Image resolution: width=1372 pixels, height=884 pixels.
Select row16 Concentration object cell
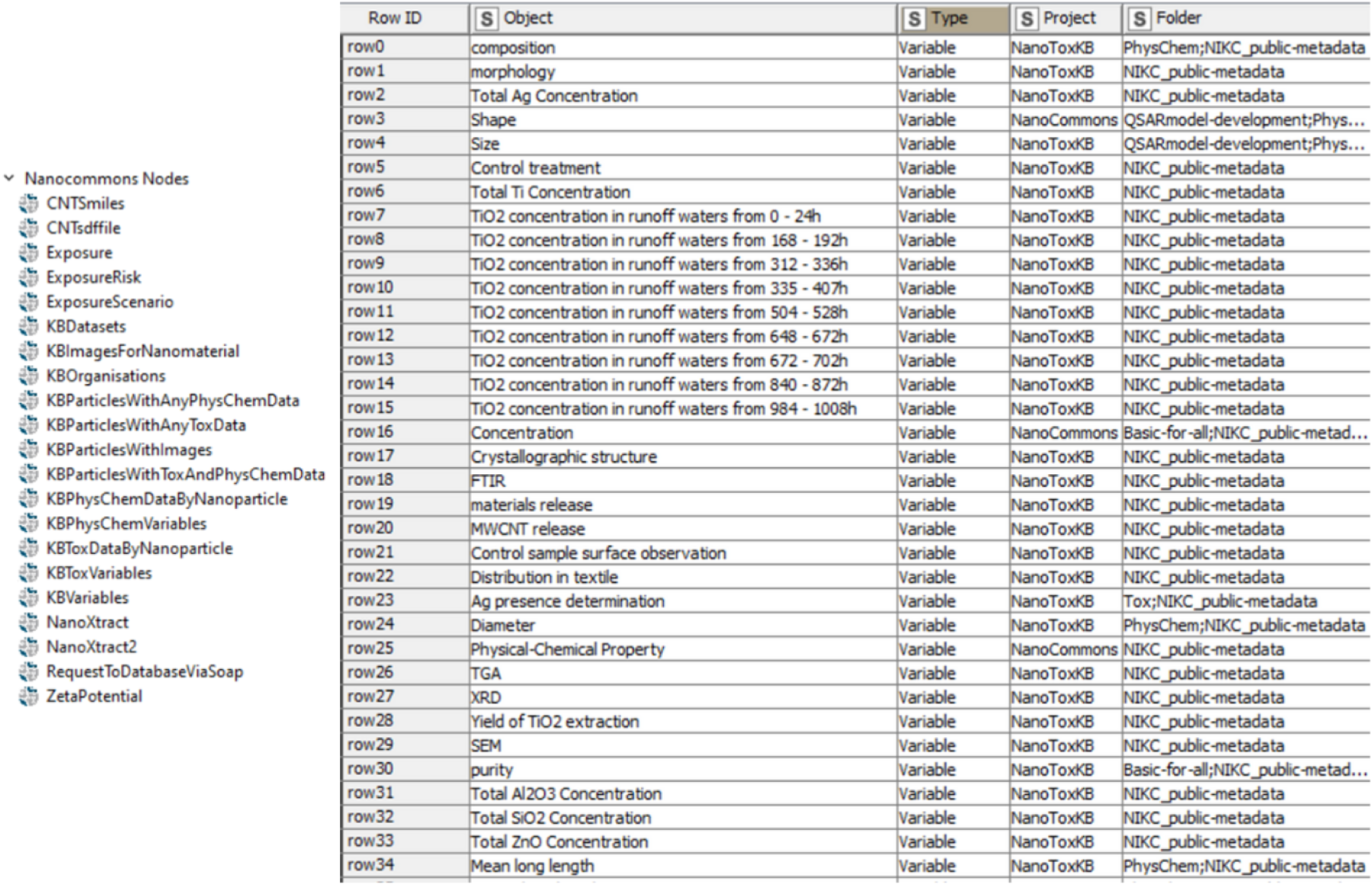(x=683, y=433)
